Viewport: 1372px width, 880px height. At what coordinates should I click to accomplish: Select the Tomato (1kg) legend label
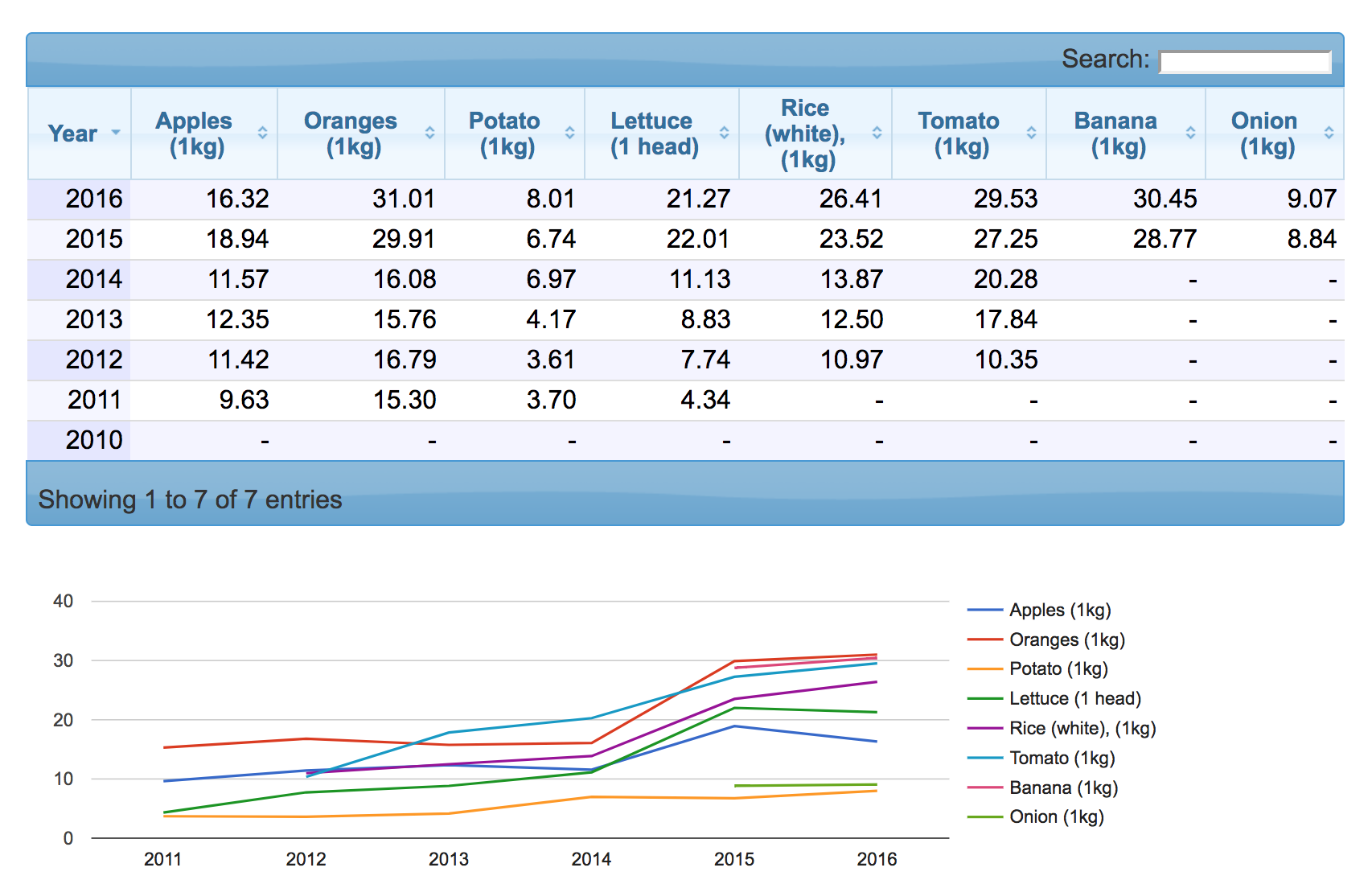[1062, 759]
